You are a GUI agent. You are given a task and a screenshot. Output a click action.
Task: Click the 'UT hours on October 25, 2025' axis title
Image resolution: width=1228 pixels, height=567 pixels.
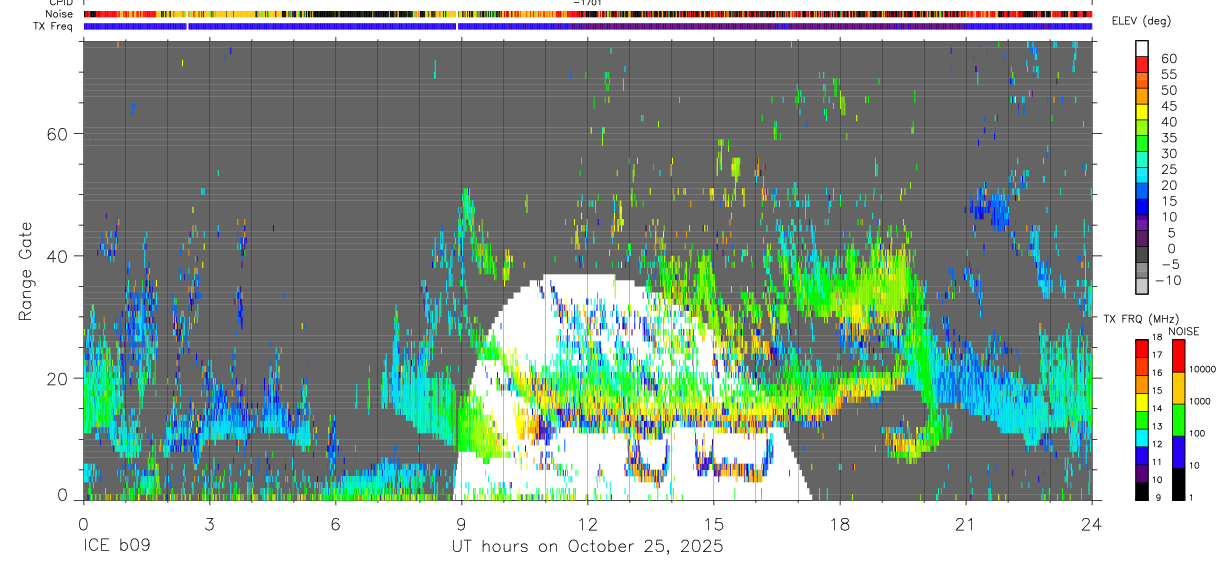pyautogui.click(x=587, y=547)
